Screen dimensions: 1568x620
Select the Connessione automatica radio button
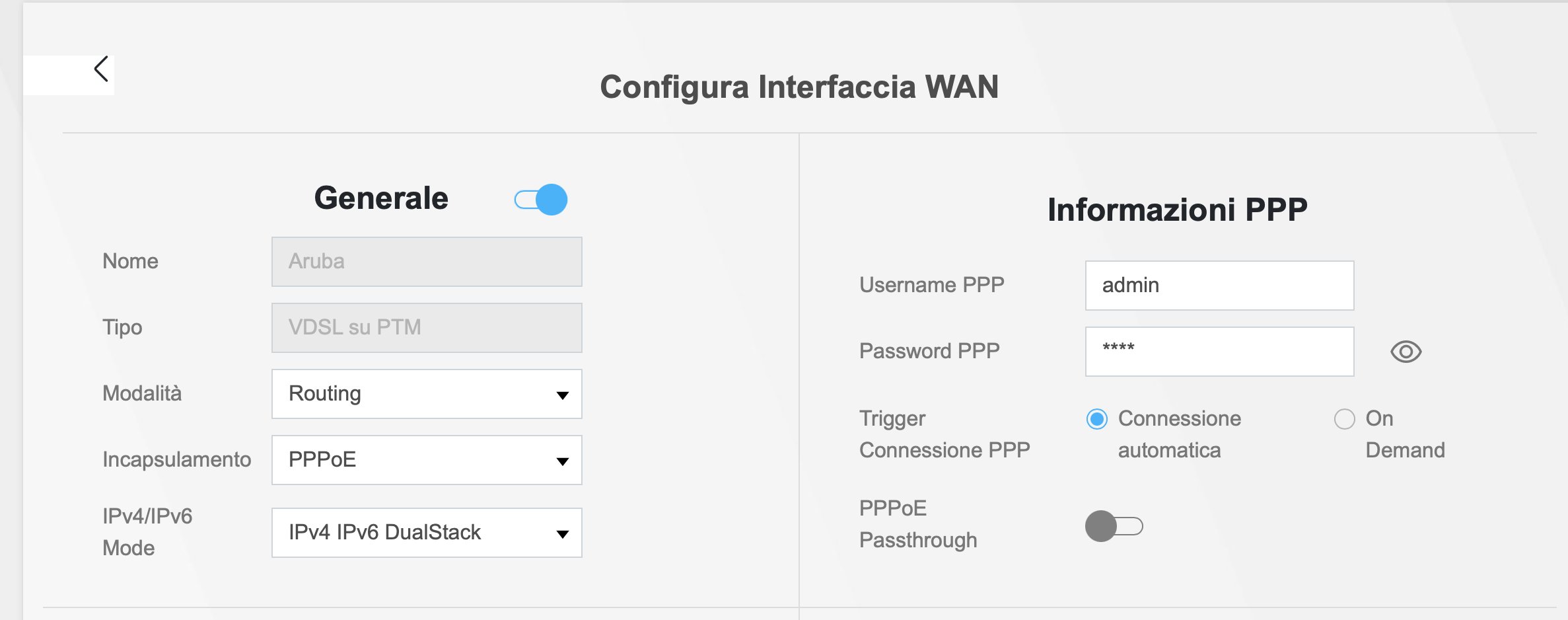(1097, 419)
